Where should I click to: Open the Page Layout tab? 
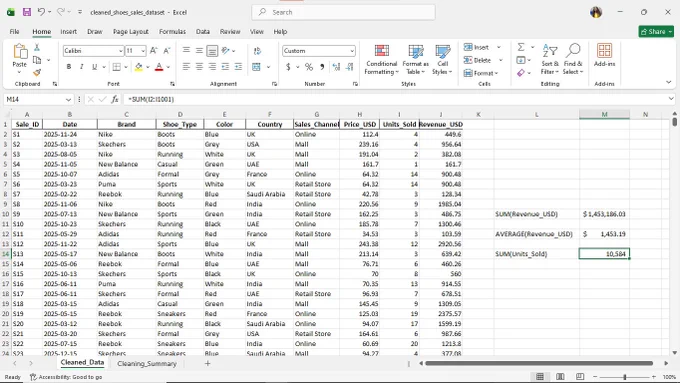pos(131,32)
